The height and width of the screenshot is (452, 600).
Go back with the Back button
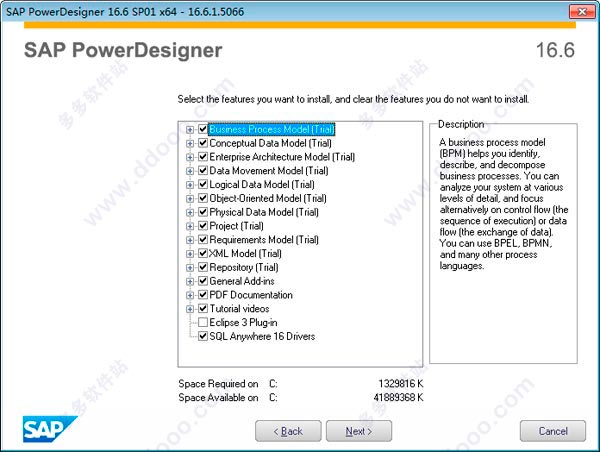(288, 431)
